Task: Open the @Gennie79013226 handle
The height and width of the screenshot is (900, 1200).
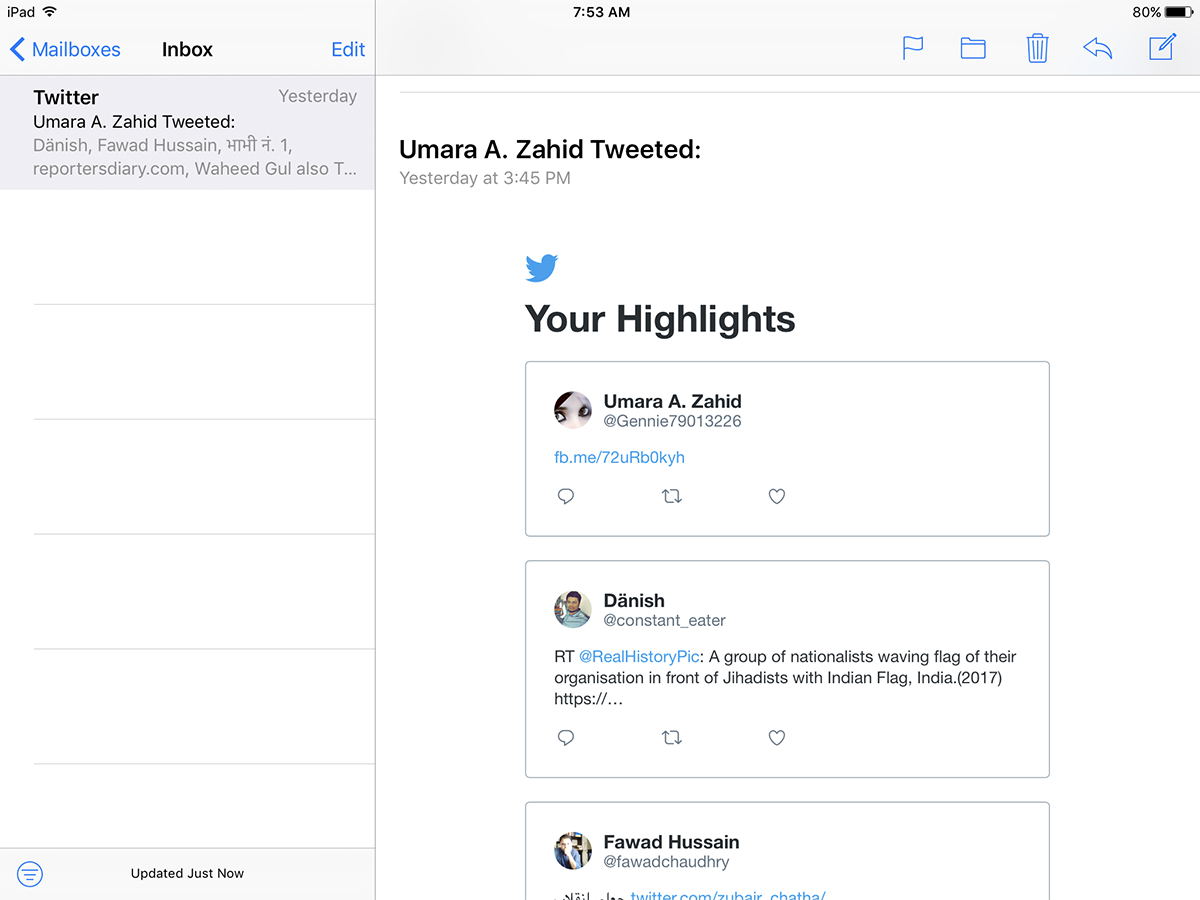Action: tap(672, 421)
